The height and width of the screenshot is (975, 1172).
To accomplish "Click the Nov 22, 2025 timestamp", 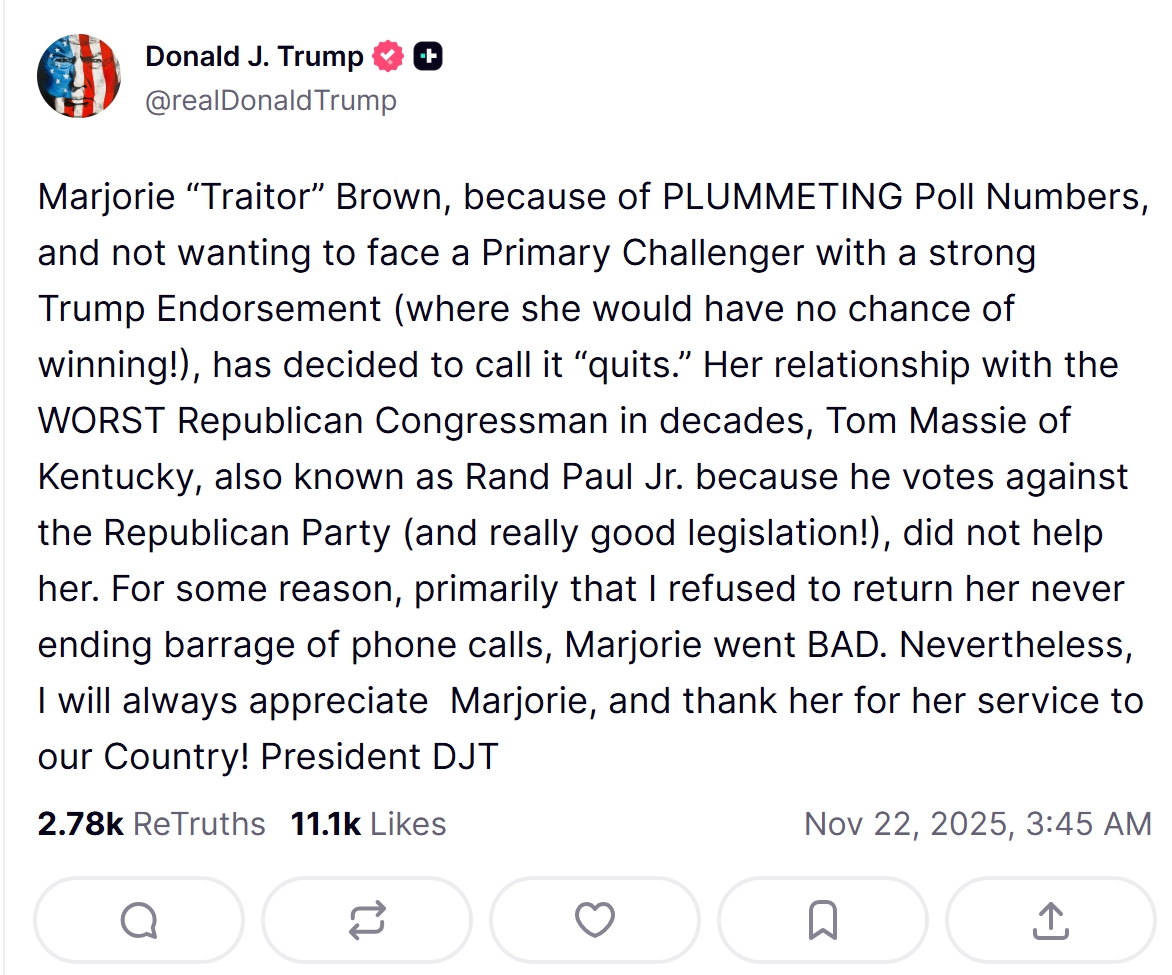I will pos(977,824).
